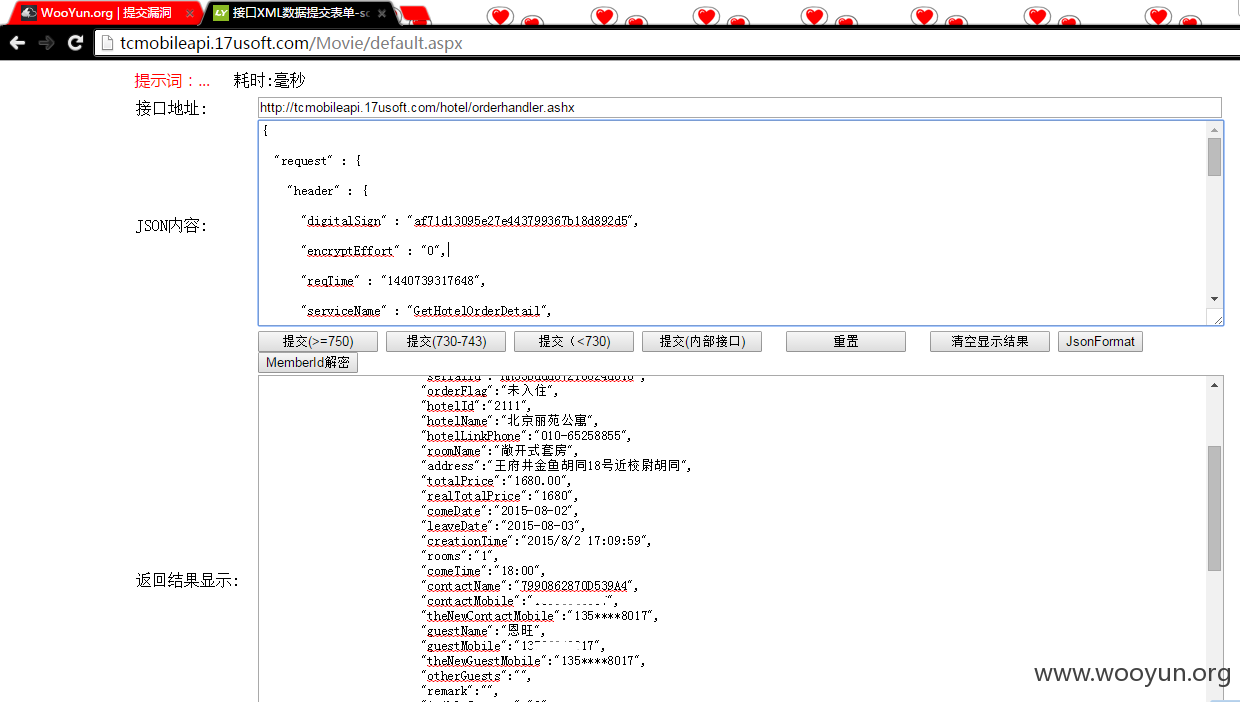Click the "request" : { line

[318, 161]
